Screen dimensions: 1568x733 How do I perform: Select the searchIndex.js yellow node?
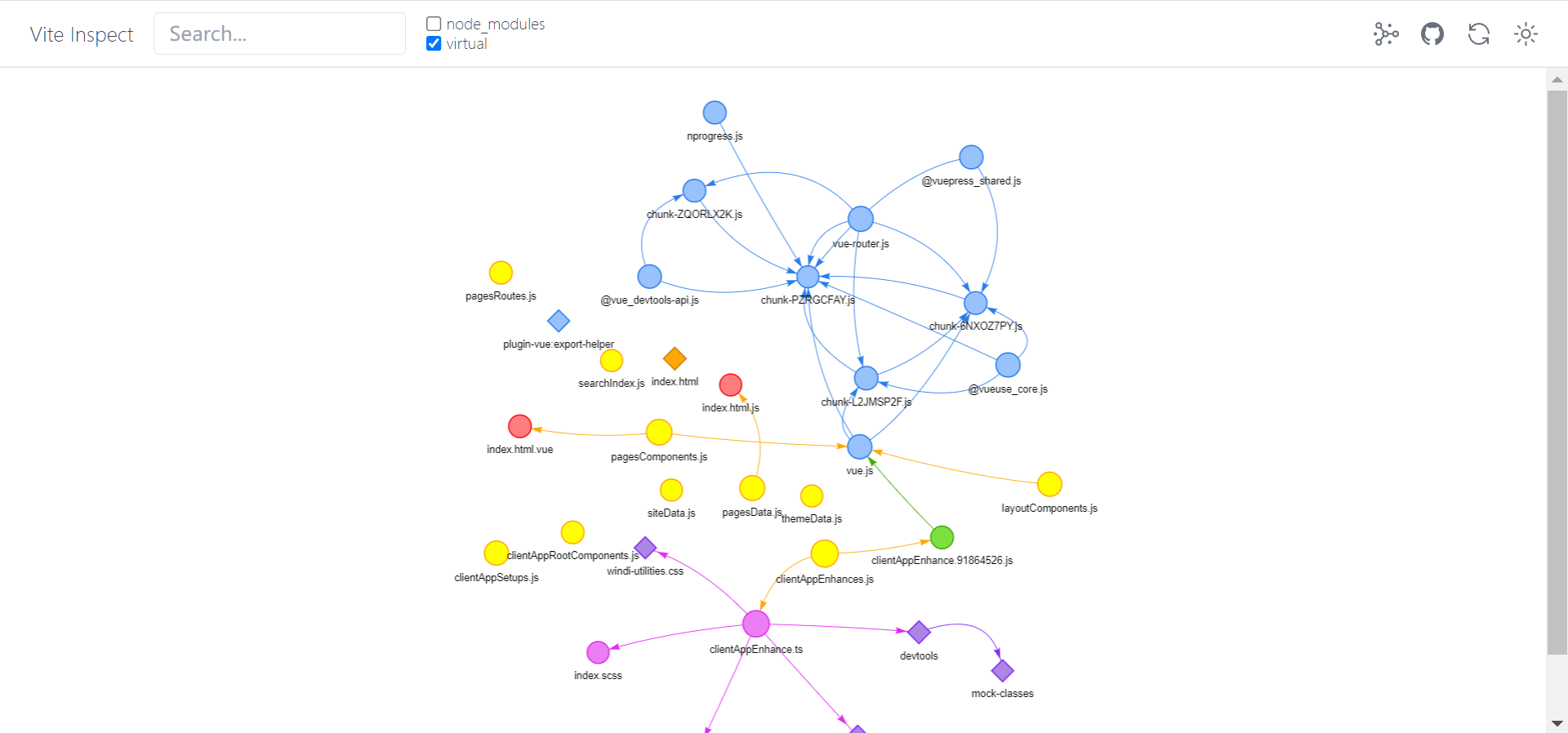pyautogui.click(x=612, y=360)
